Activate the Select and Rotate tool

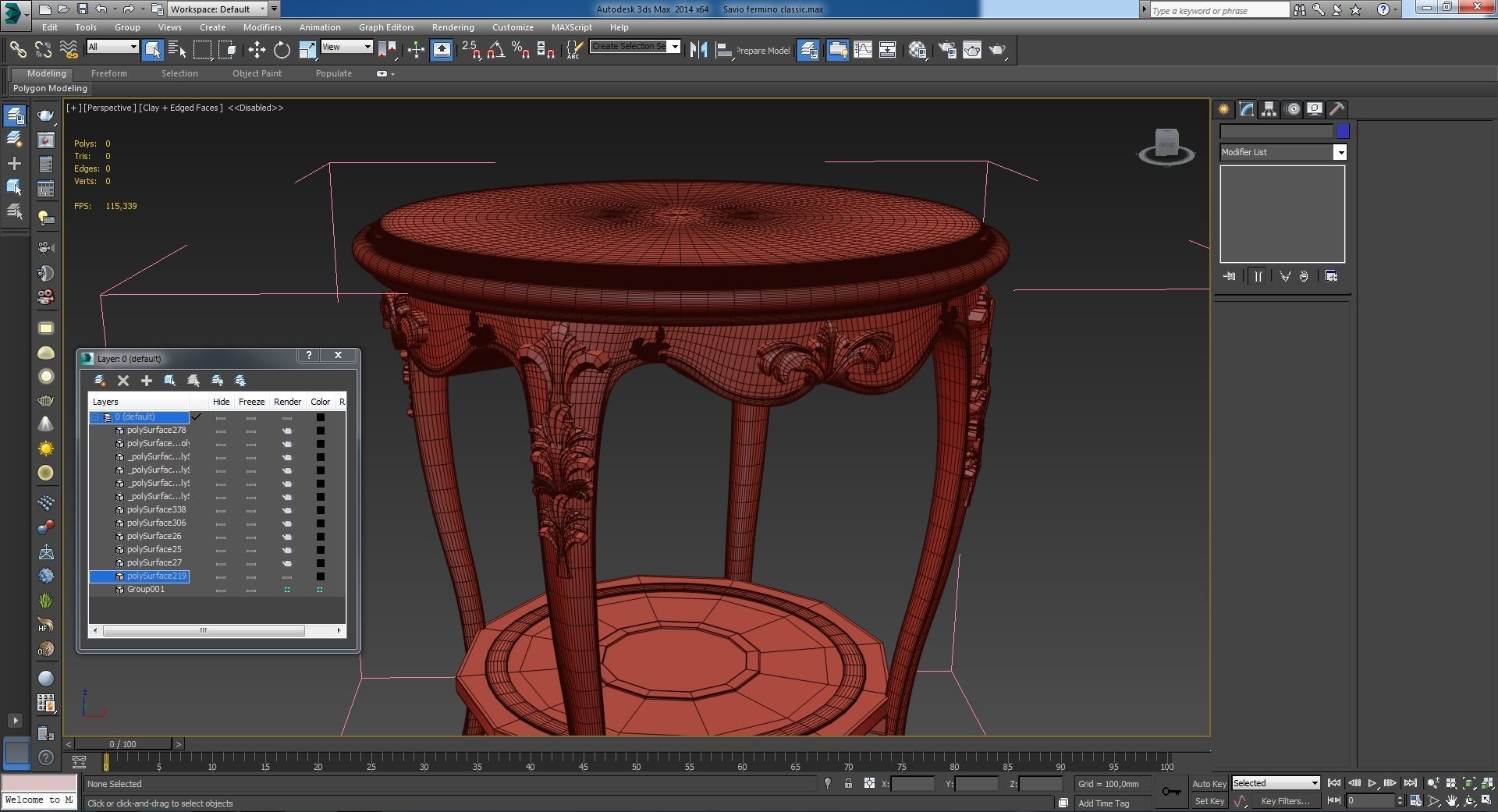click(x=282, y=50)
